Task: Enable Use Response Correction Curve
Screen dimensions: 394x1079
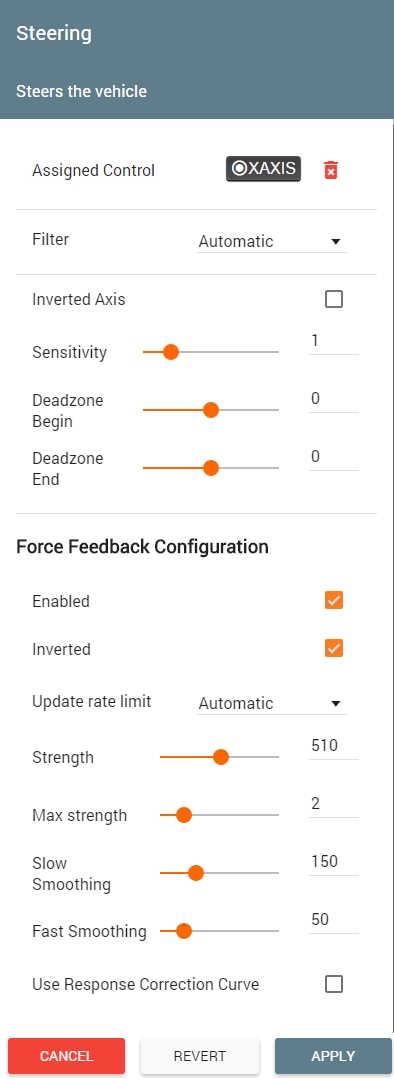Action: [333, 984]
